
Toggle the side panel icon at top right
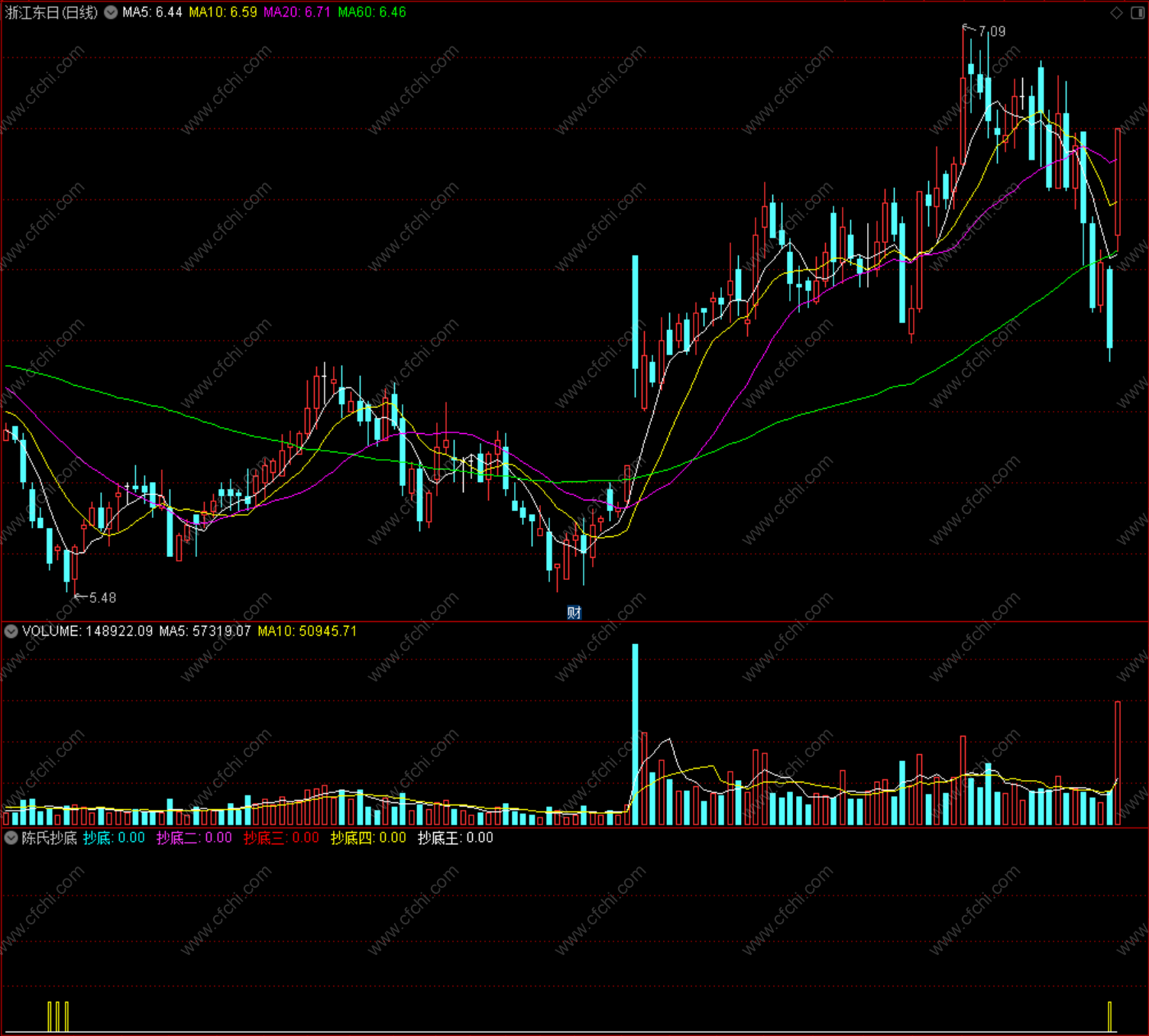click(1137, 12)
